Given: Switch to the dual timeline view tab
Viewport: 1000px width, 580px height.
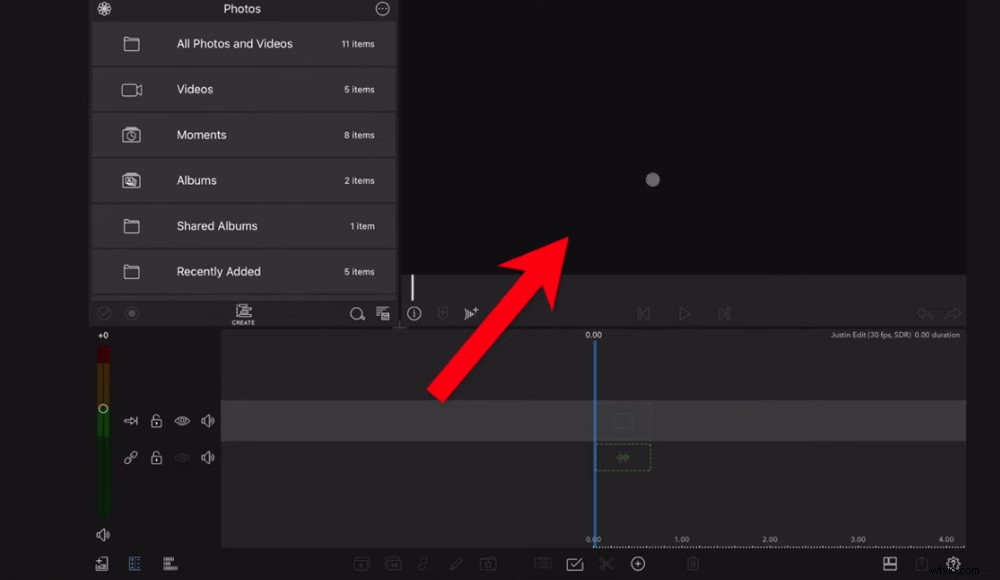Looking at the screenshot, I should tap(170, 563).
